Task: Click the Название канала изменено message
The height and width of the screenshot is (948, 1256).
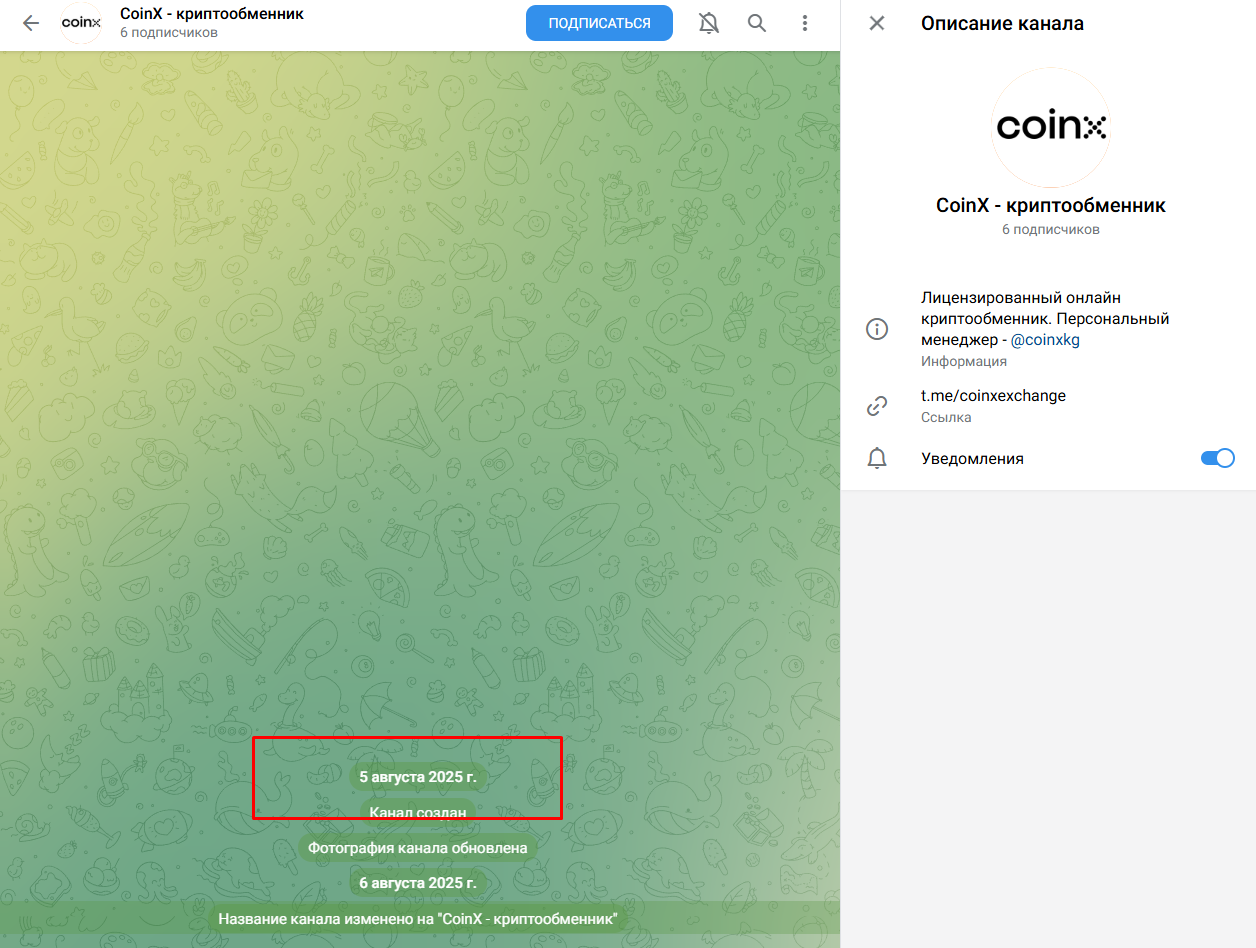Action: coord(418,919)
